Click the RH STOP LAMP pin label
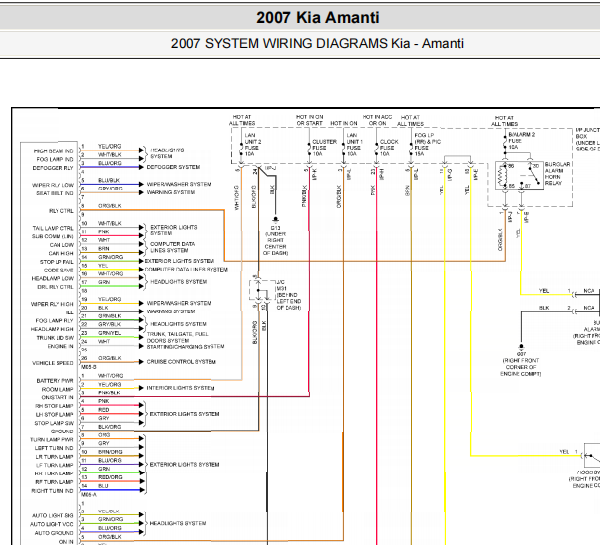 pyautogui.click(x=54, y=406)
